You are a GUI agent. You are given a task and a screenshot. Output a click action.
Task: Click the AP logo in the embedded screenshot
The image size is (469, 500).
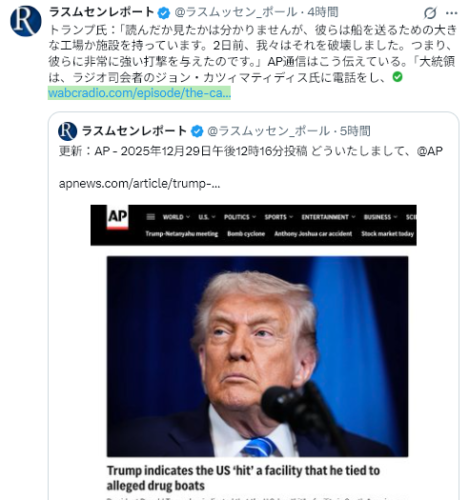[117, 217]
